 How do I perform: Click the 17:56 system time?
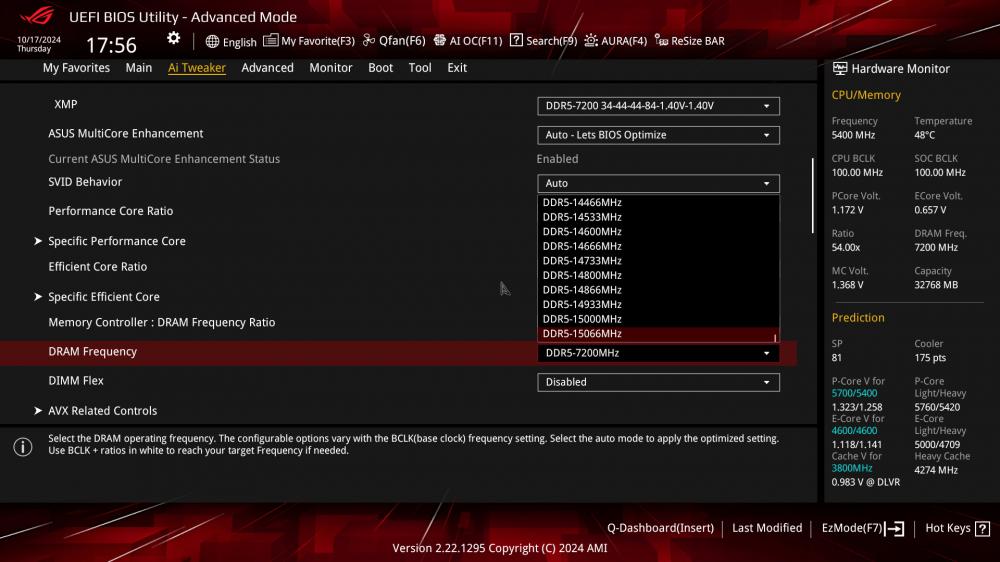(111, 45)
